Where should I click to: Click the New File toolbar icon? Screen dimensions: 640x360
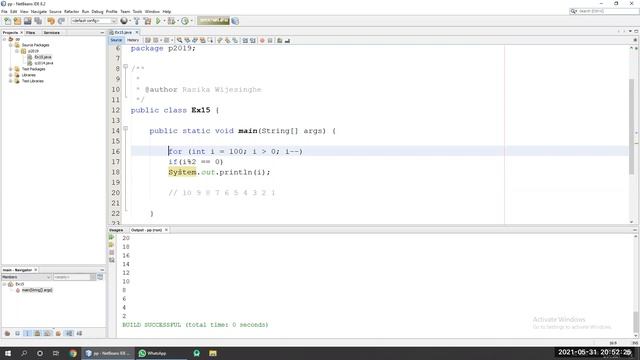(7, 21)
